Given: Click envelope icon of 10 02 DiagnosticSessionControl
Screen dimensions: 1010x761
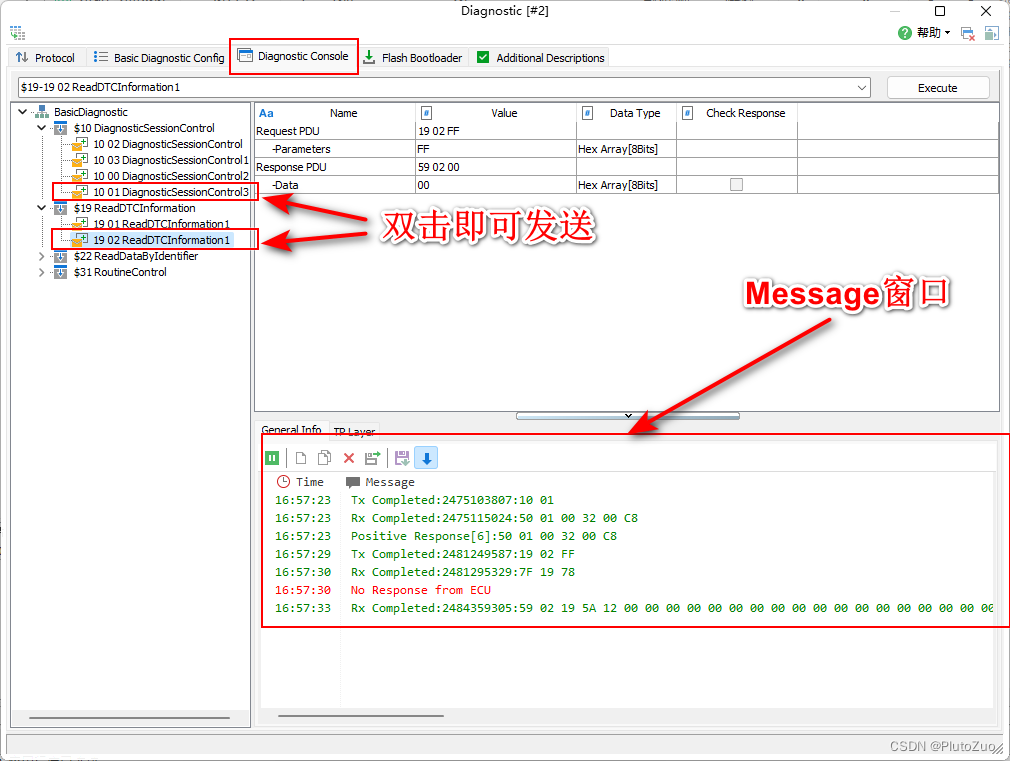Looking at the screenshot, I should point(80,144).
